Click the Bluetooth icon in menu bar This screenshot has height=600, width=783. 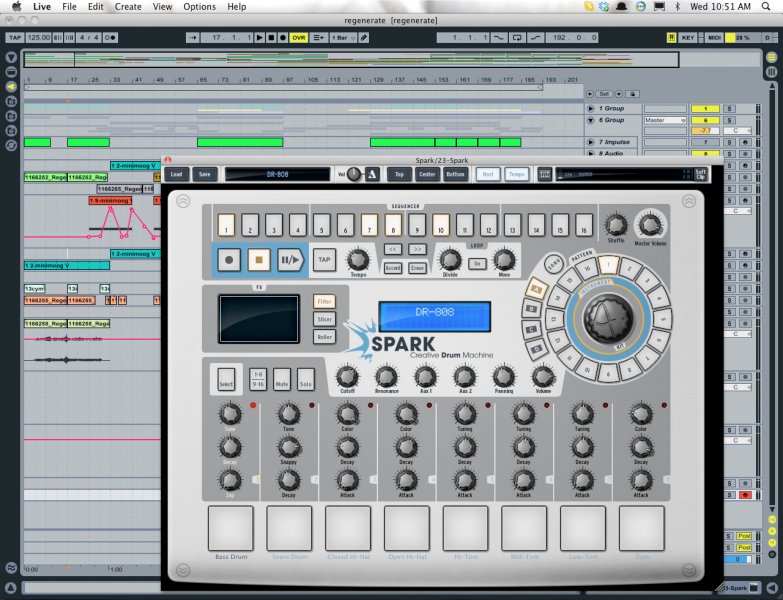pos(678,6)
